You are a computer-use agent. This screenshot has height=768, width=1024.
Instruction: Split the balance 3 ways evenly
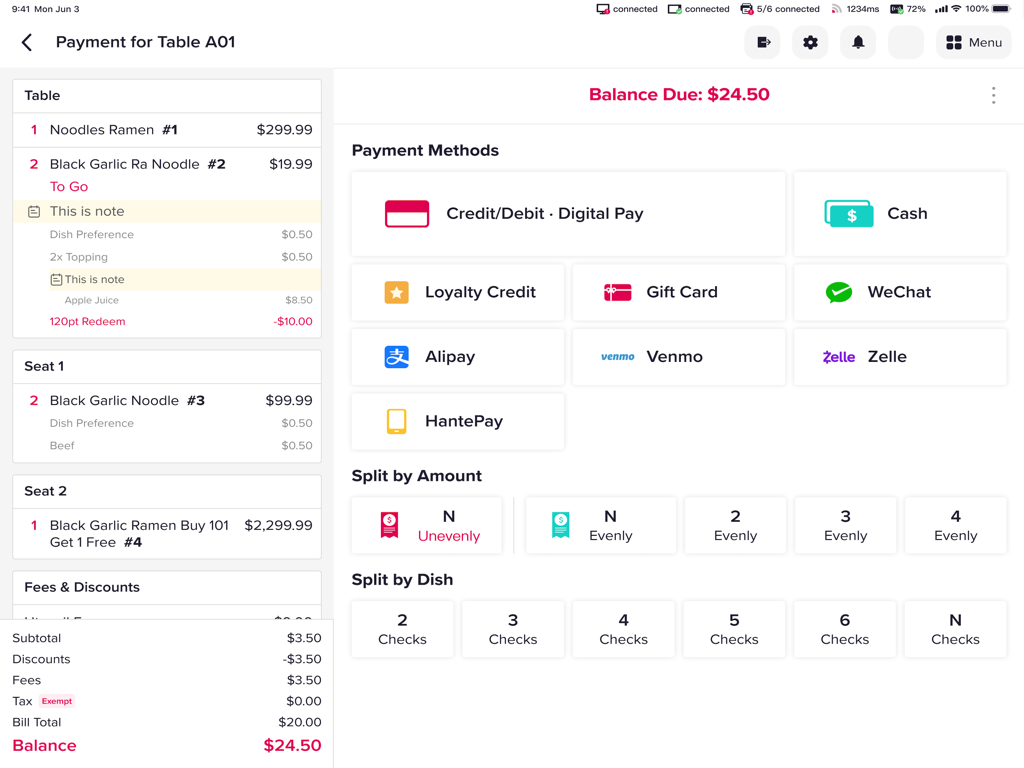[845, 525]
